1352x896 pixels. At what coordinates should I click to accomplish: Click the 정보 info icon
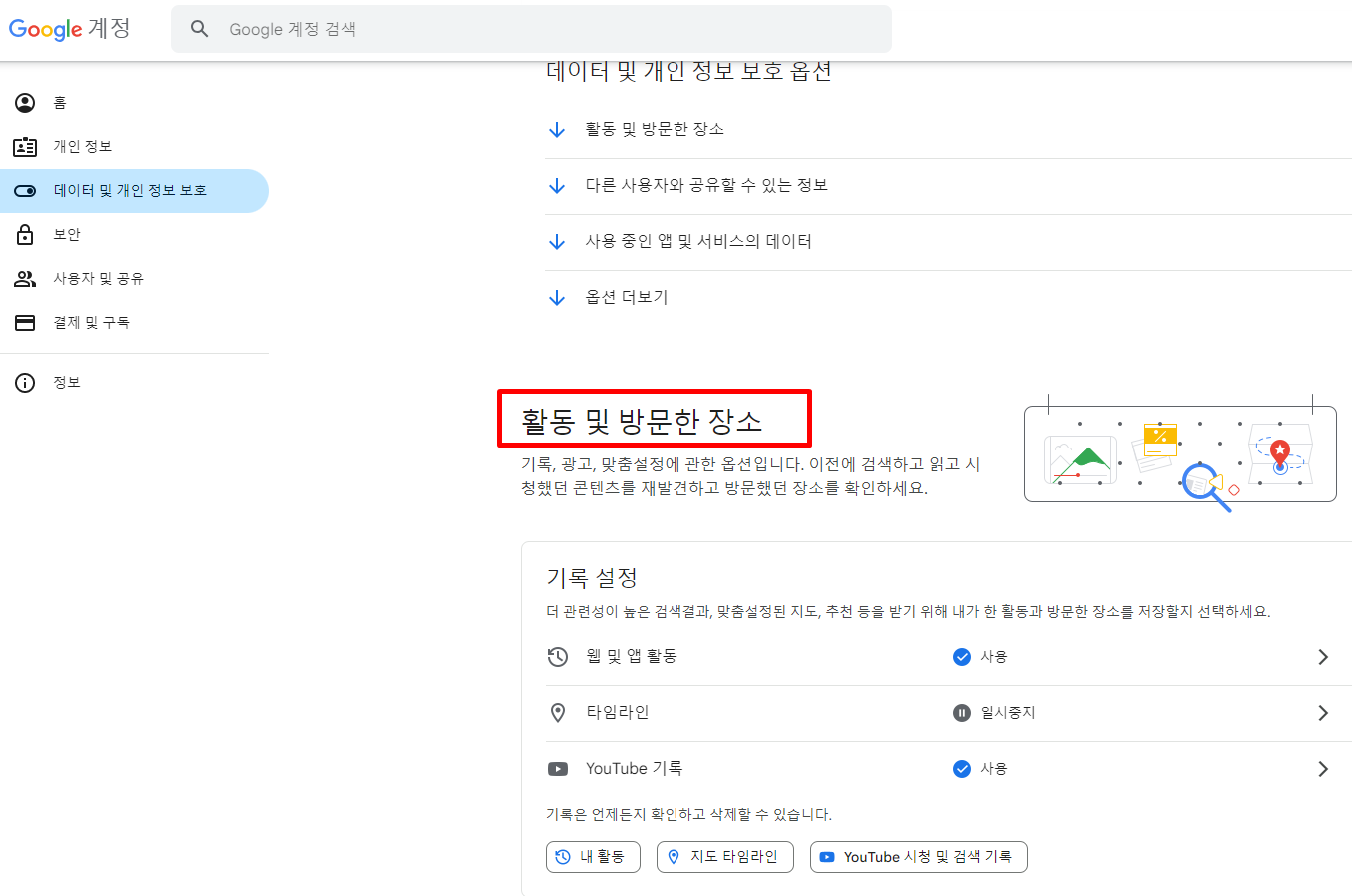pyautogui.click(x=25, y=382)
